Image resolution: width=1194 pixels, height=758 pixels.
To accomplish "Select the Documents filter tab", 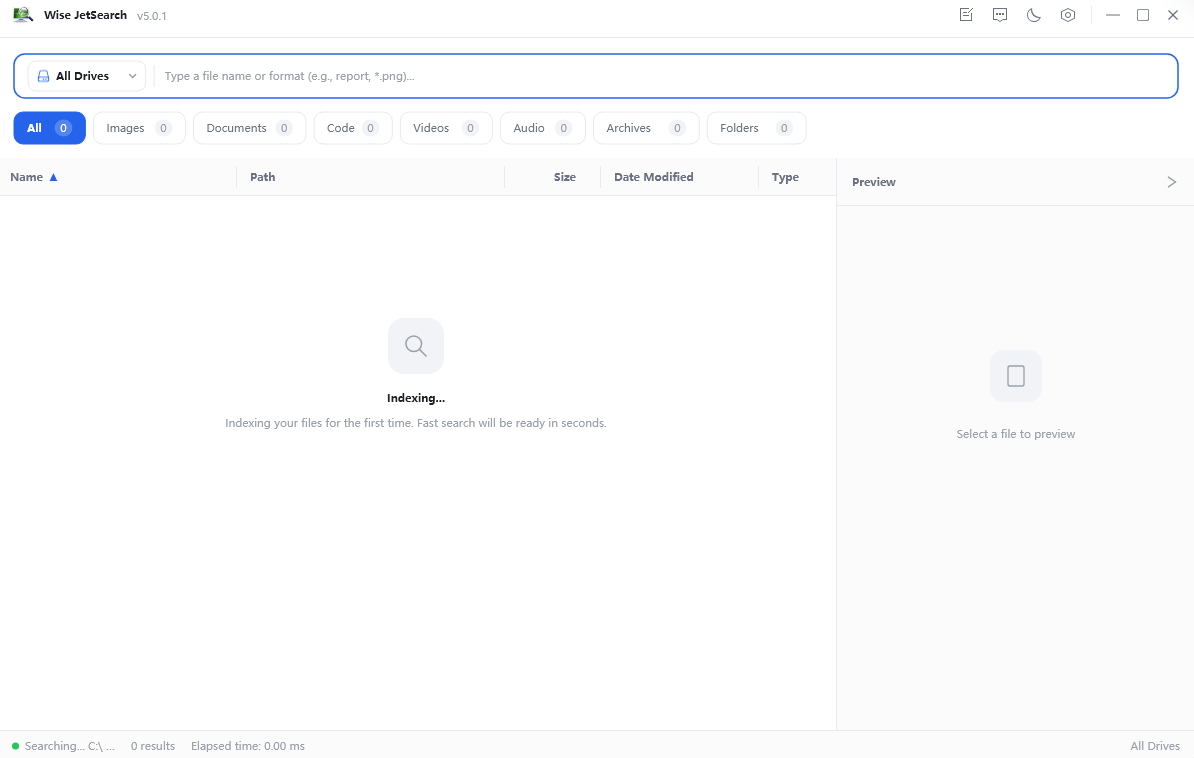I will tap(250, 128).
